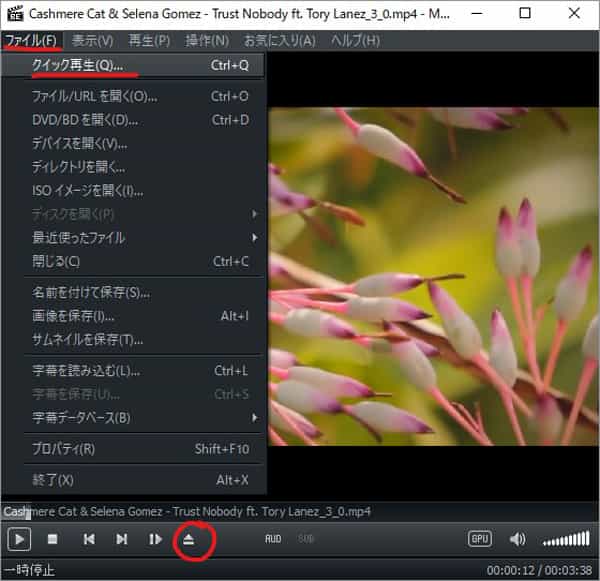Image resolution: width=600 pixels, height=581 pixels.
Task: Stop playback with the square button
Action: (52, 539)
